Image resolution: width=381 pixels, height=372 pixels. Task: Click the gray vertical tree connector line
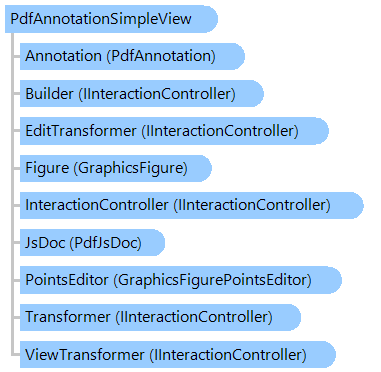click(x=13, y=194)
